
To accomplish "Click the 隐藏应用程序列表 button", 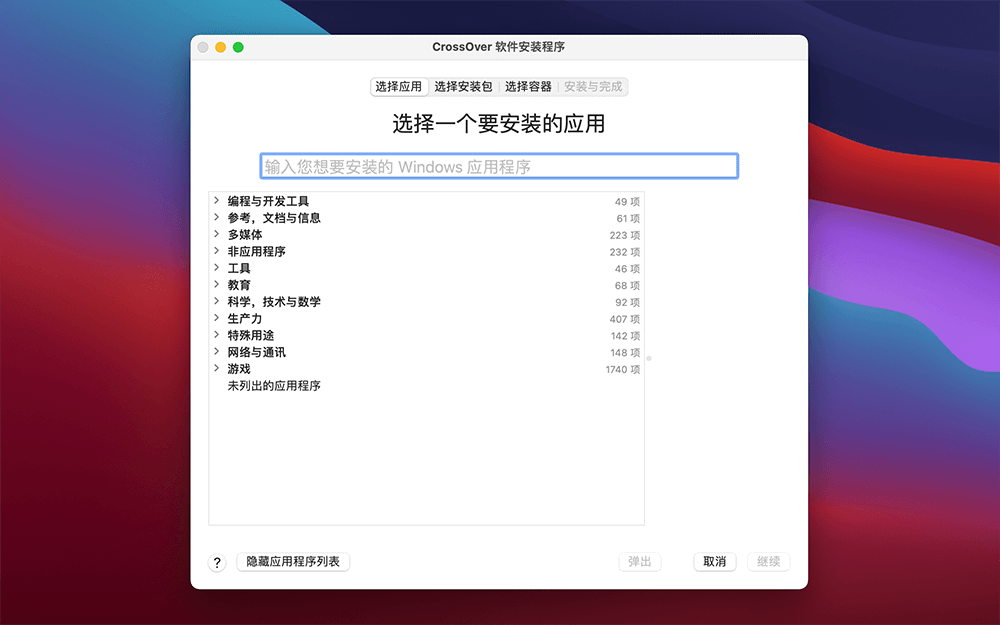I will 293,561.
